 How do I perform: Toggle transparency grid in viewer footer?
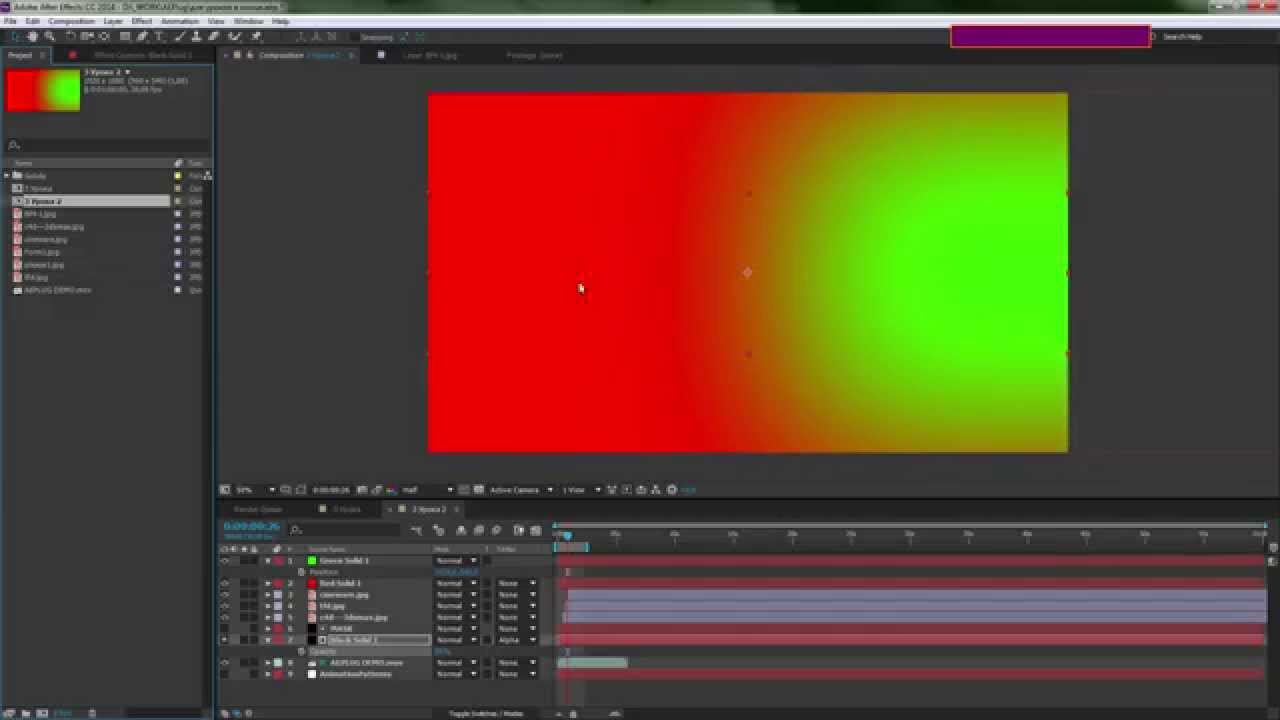click(477, 490)
